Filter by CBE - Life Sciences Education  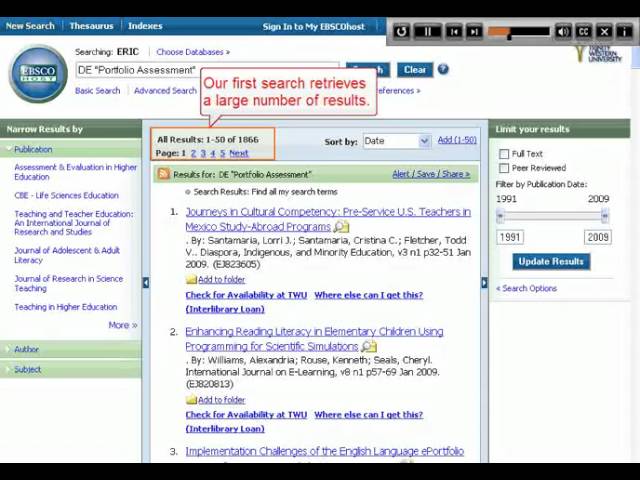click(x=67, y=196)
